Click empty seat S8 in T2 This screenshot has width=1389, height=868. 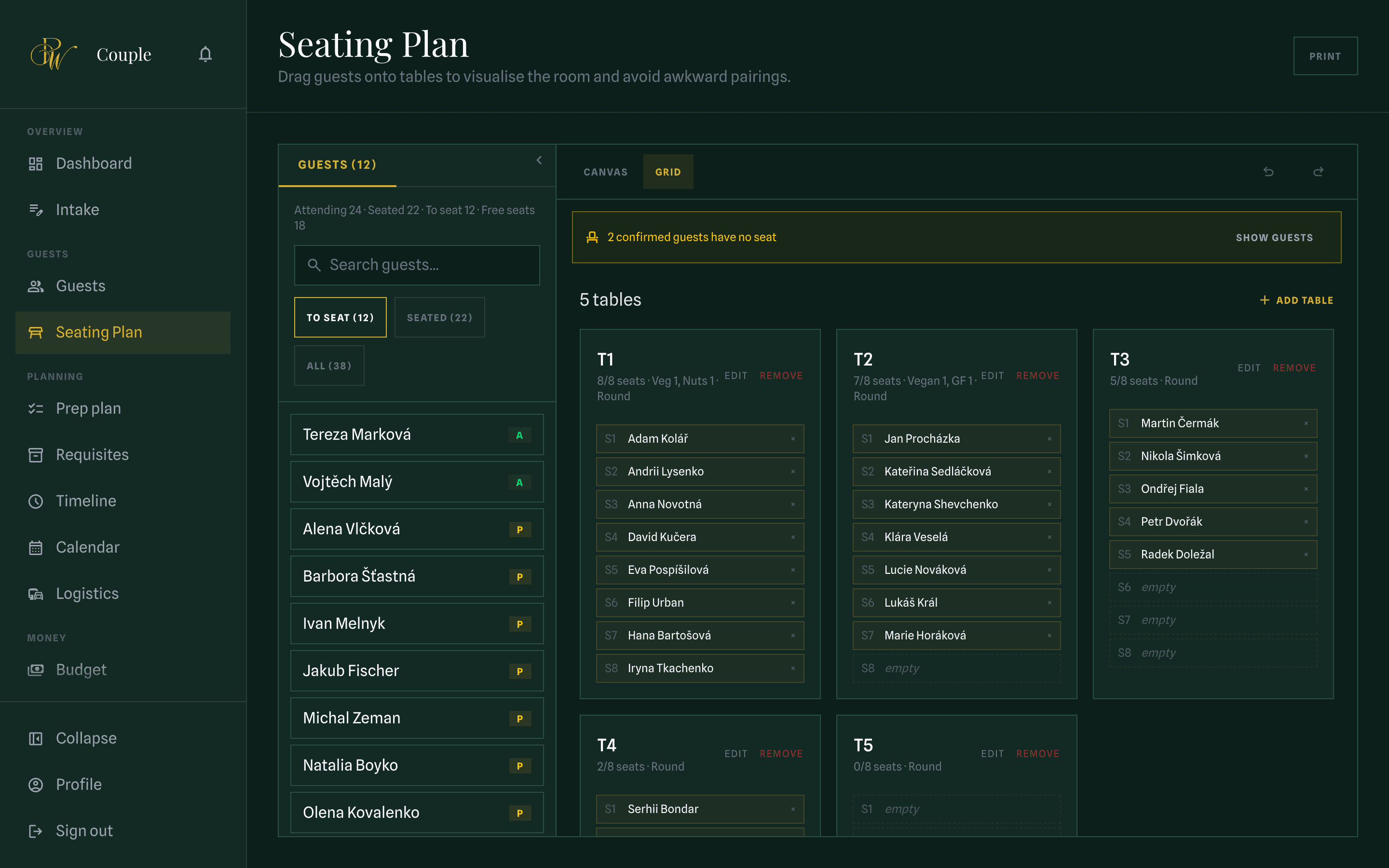(x=957, y=668)
